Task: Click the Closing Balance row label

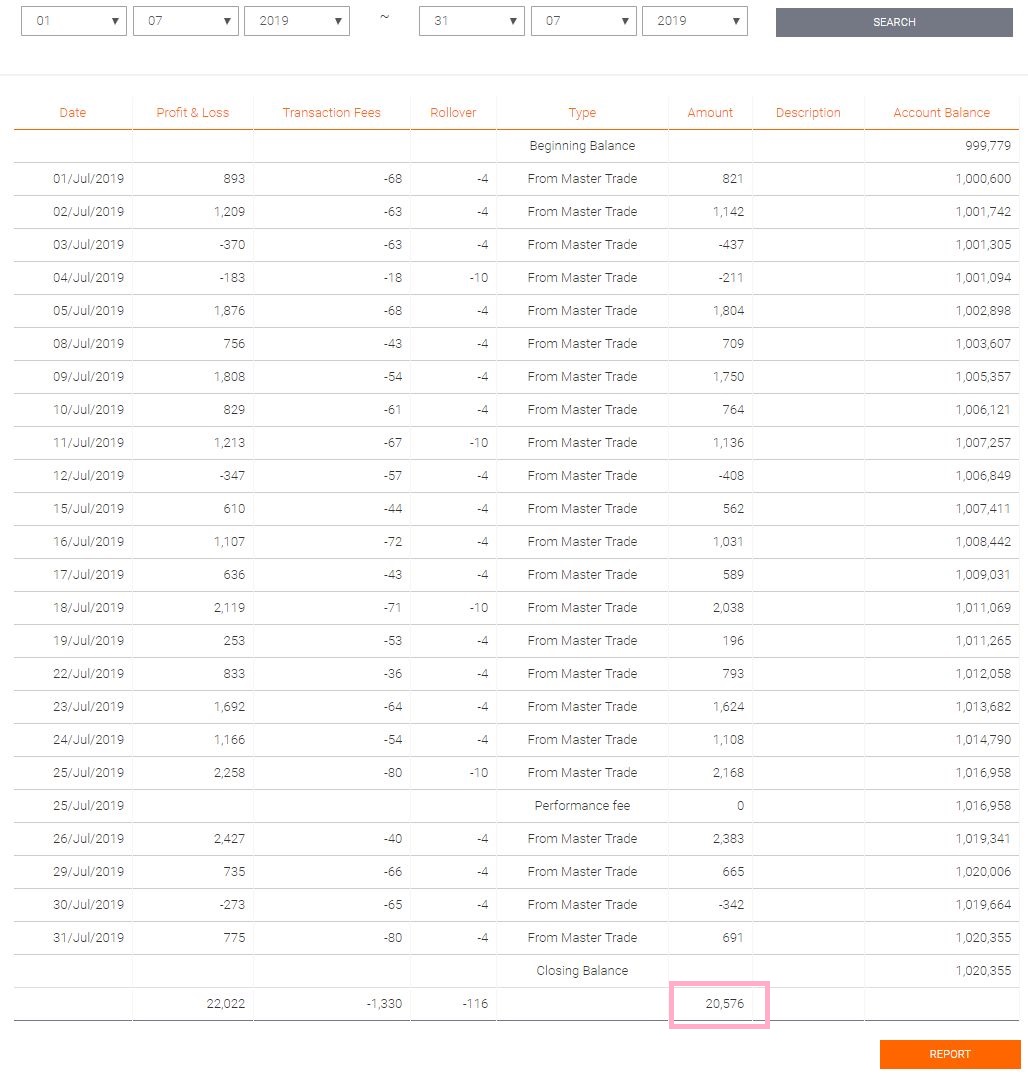Action: [x=582, y=971]
